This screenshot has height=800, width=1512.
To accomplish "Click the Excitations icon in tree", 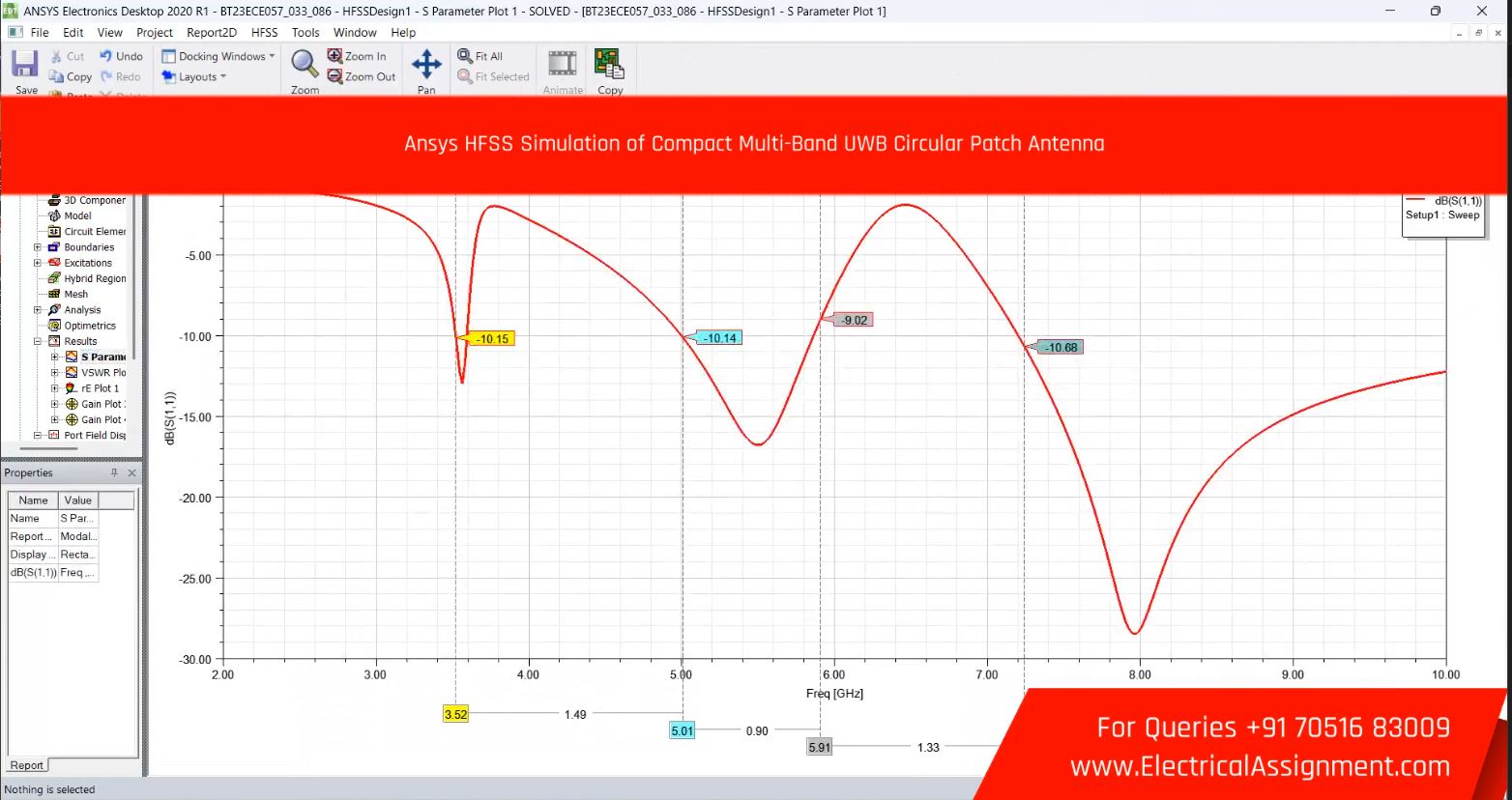I will pyautogui.click(x=54, y=263).
